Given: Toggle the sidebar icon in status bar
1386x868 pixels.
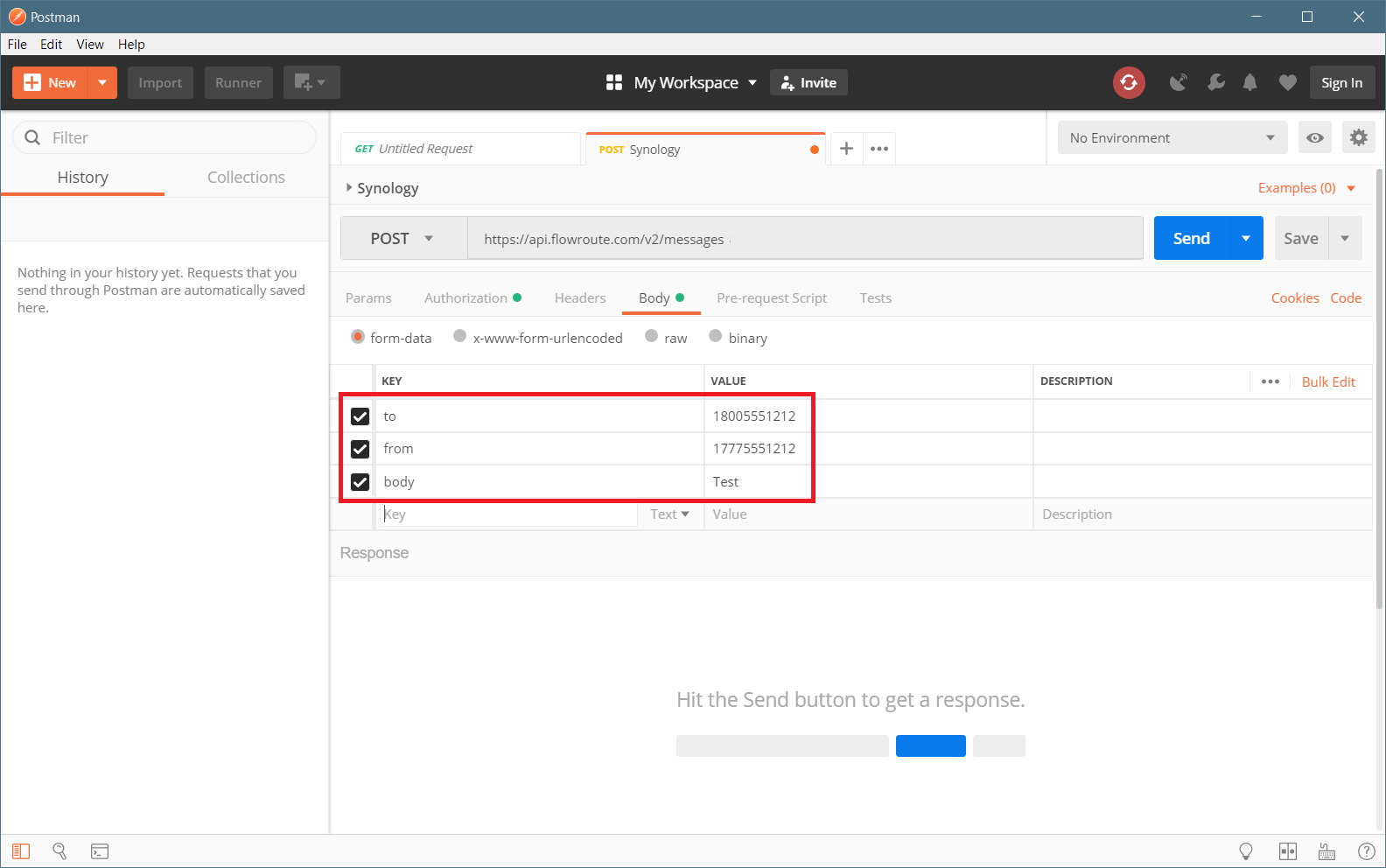Looking at the screenshot, I should pos(21,851).
